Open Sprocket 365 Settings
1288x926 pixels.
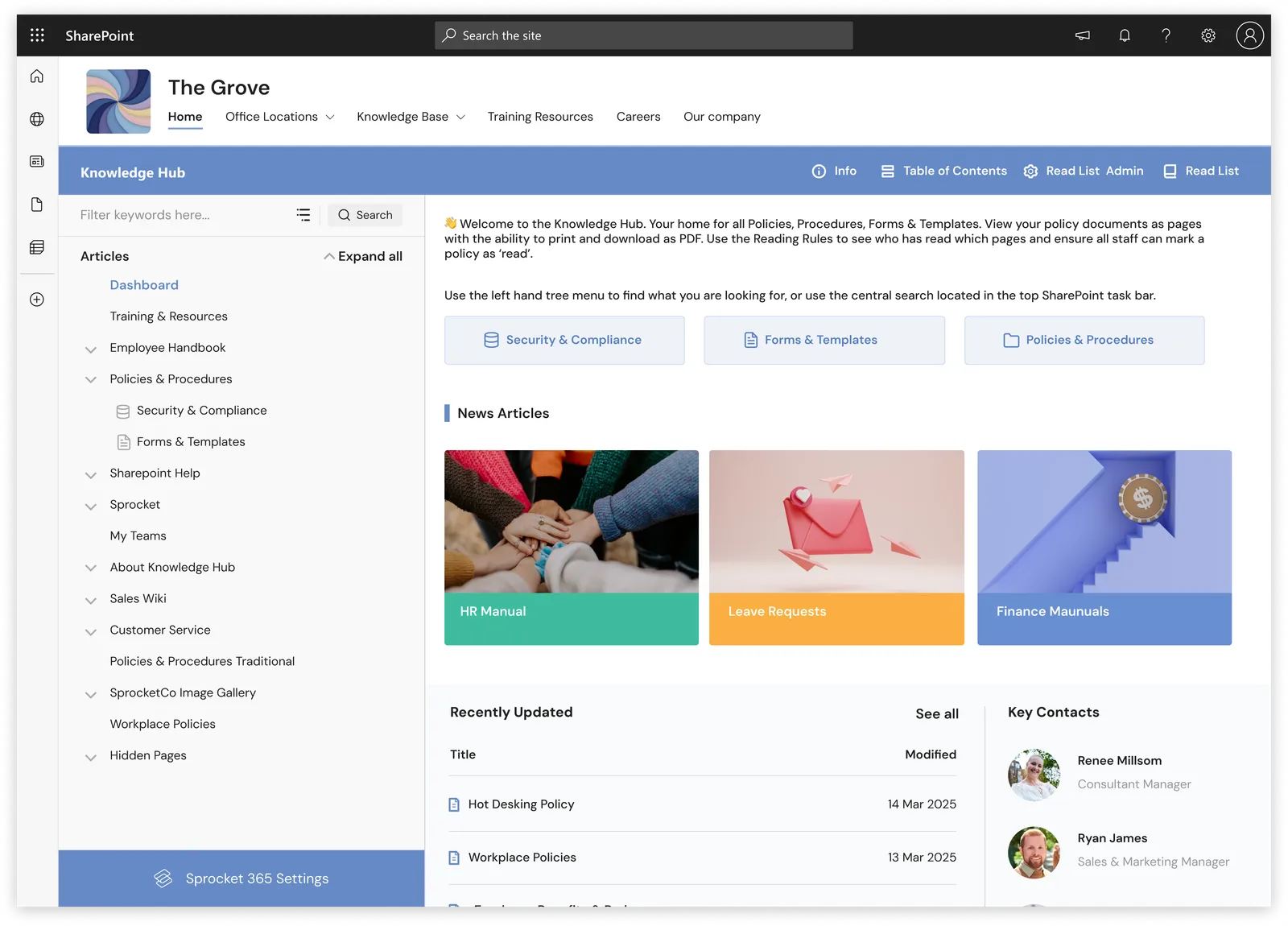click(x=242, y=878)
